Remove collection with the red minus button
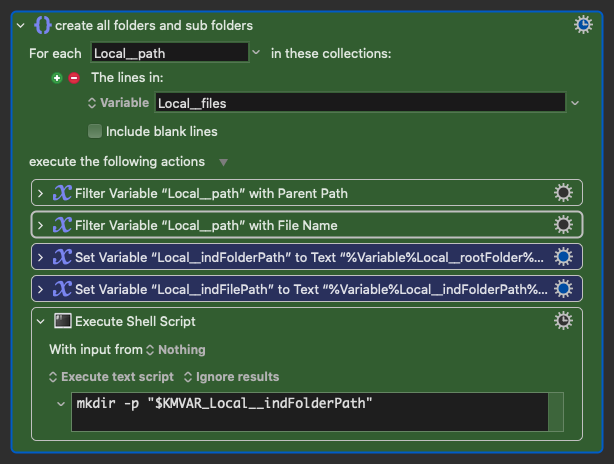The image size is (614, 464). coord(74,77)
